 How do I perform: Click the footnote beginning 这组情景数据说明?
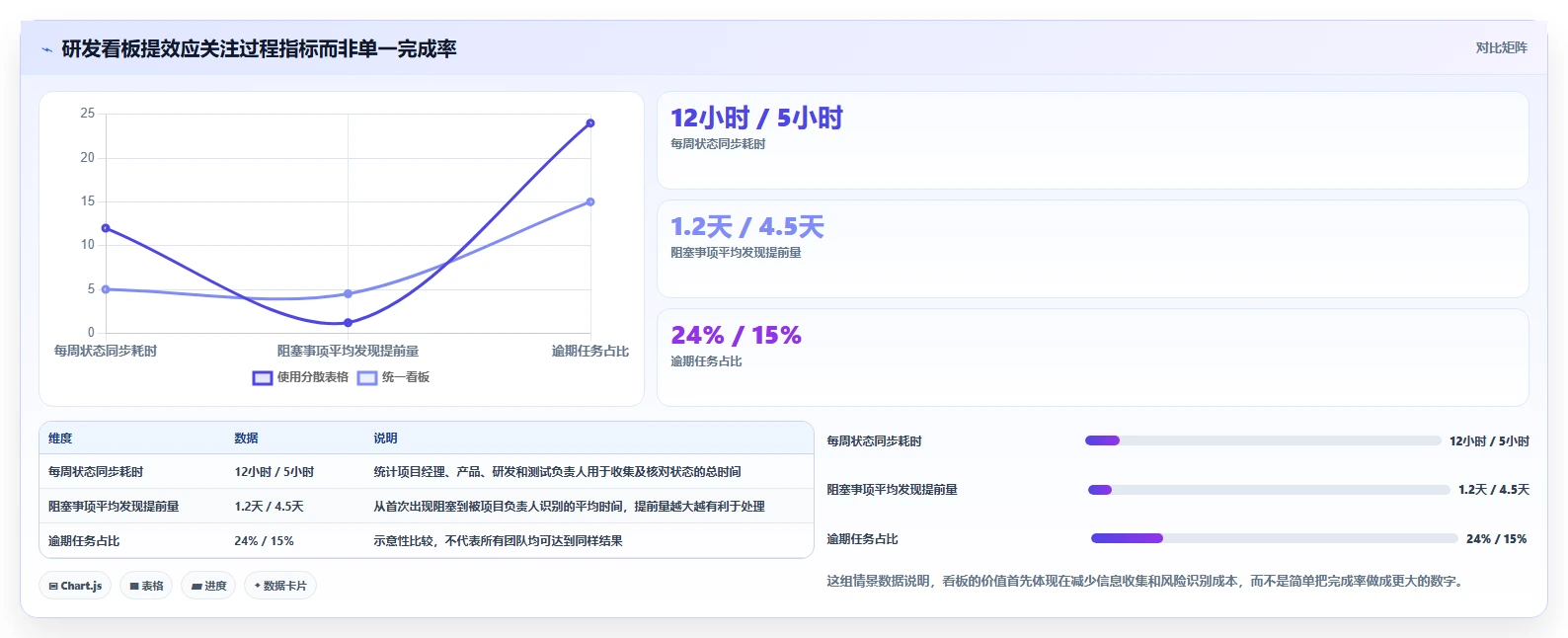point(1146,582)
